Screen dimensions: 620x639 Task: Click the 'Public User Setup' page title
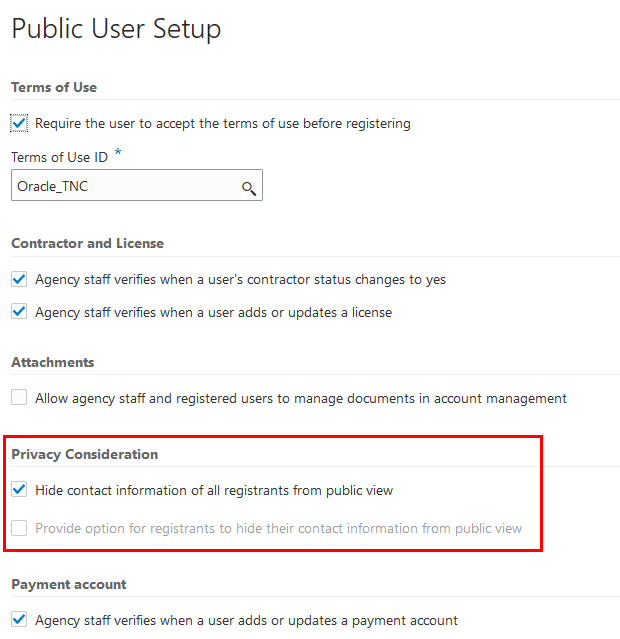coord(116,29)
